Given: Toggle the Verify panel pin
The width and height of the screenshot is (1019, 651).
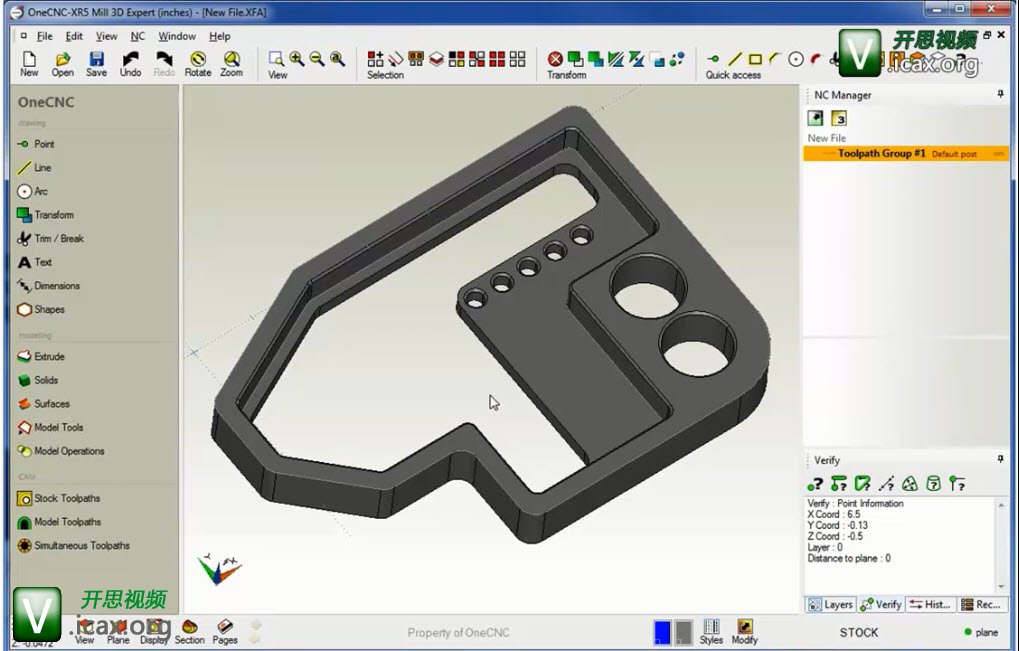Looking at the screenshot, I should (x=1000, y=460).
